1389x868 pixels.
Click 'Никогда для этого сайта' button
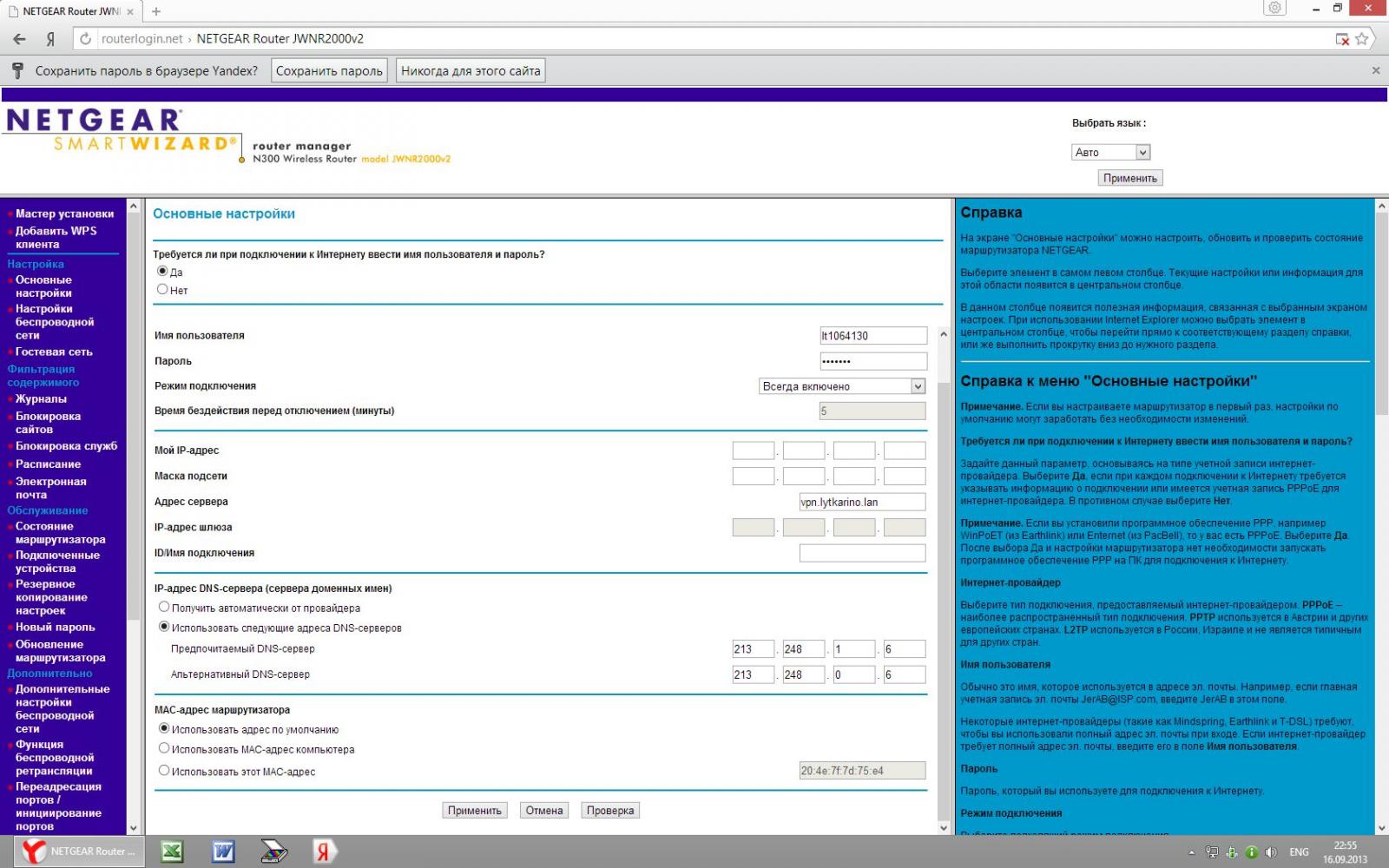coord(471,71)
